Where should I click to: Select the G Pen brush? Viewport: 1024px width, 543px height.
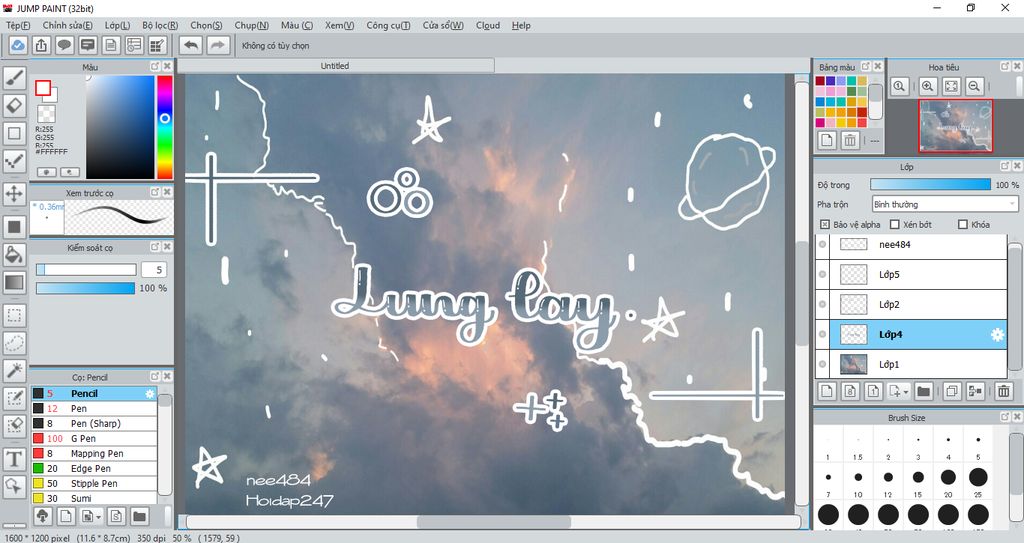point(95,438)
